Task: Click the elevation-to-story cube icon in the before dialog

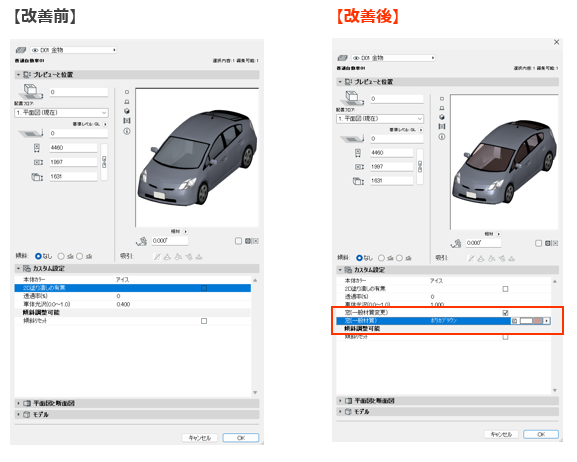Action: (31, 91)
